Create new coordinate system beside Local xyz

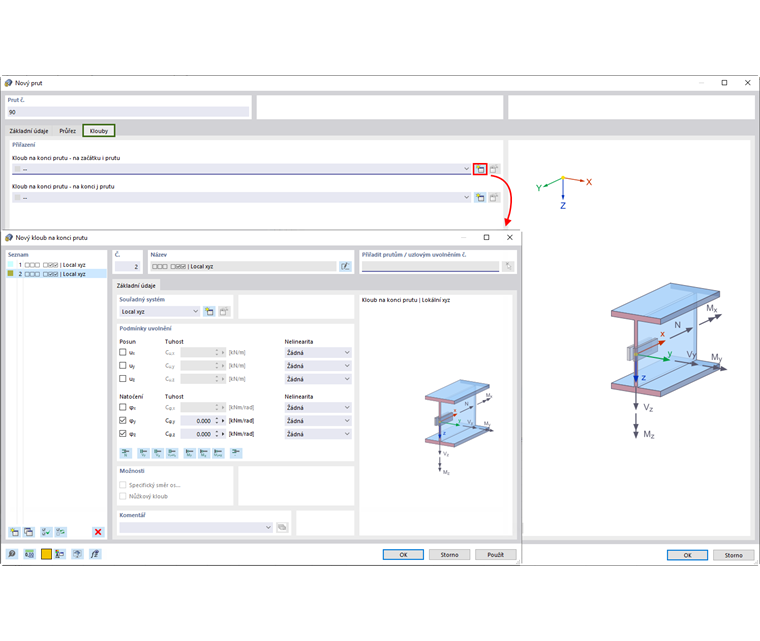[x=209, y=311]
